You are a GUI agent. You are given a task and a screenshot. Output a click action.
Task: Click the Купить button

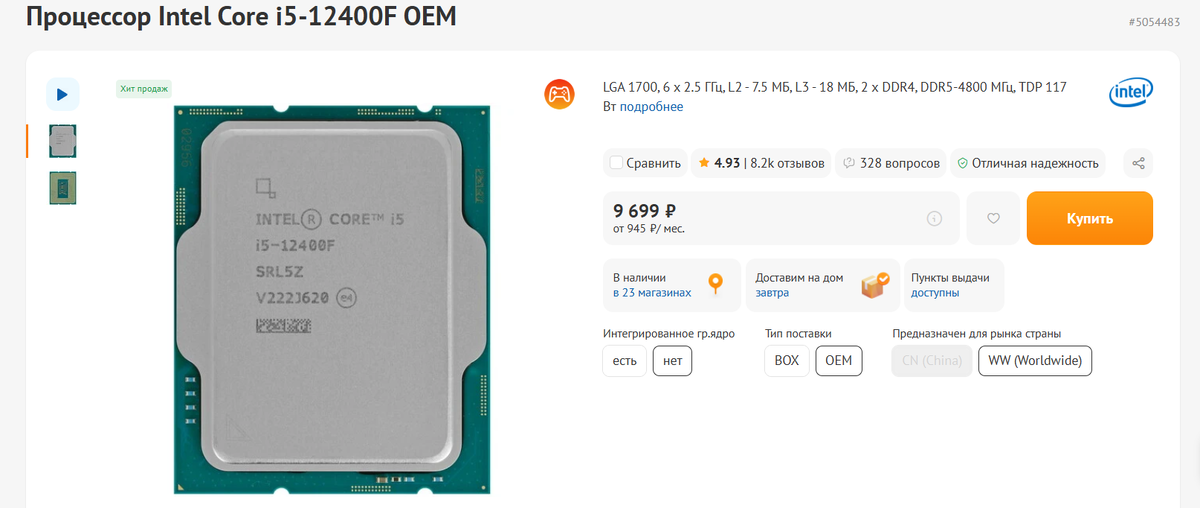pyautogui.click(x=1090, y=218)
